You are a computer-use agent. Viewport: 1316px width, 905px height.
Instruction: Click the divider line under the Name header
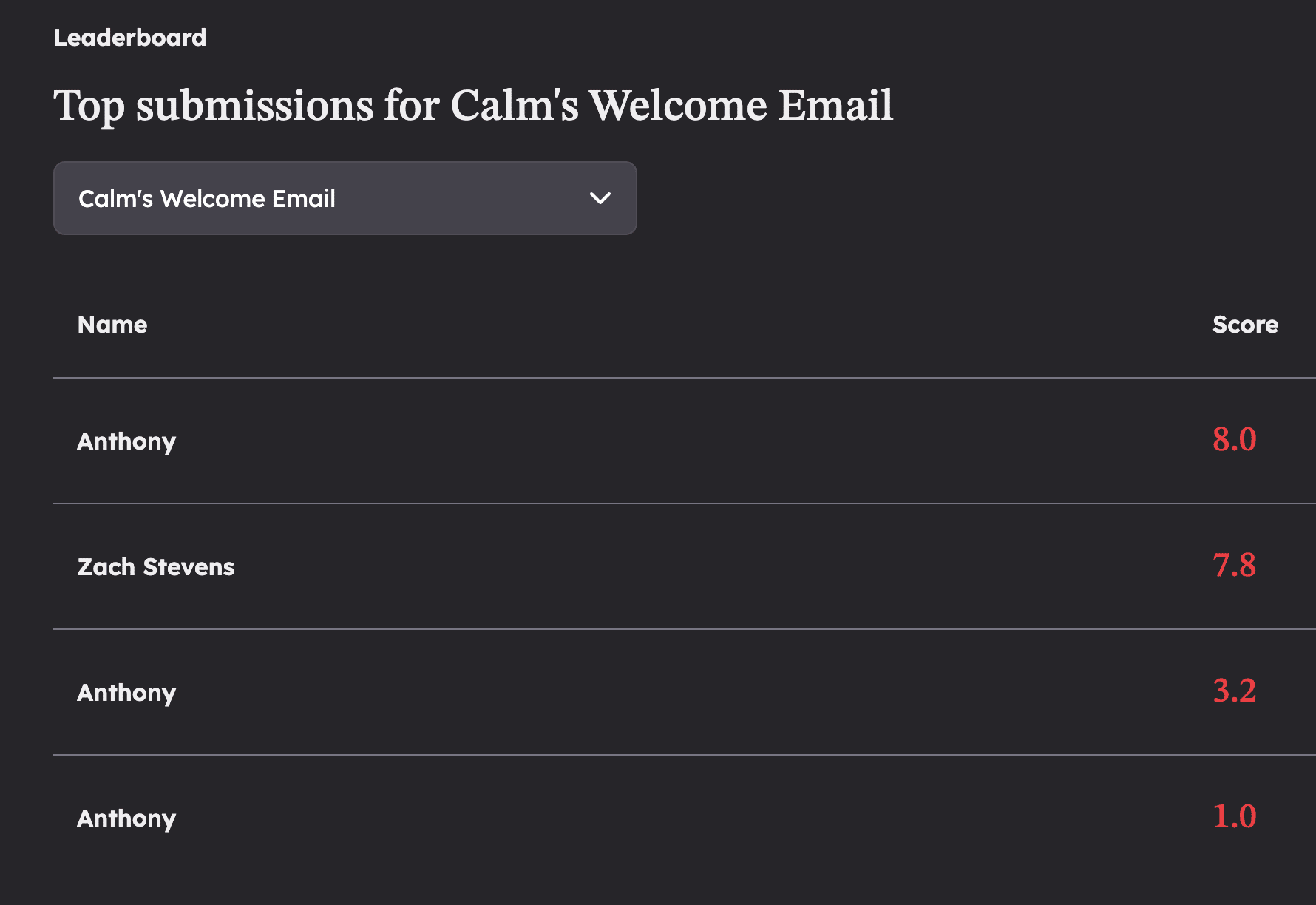685,378
